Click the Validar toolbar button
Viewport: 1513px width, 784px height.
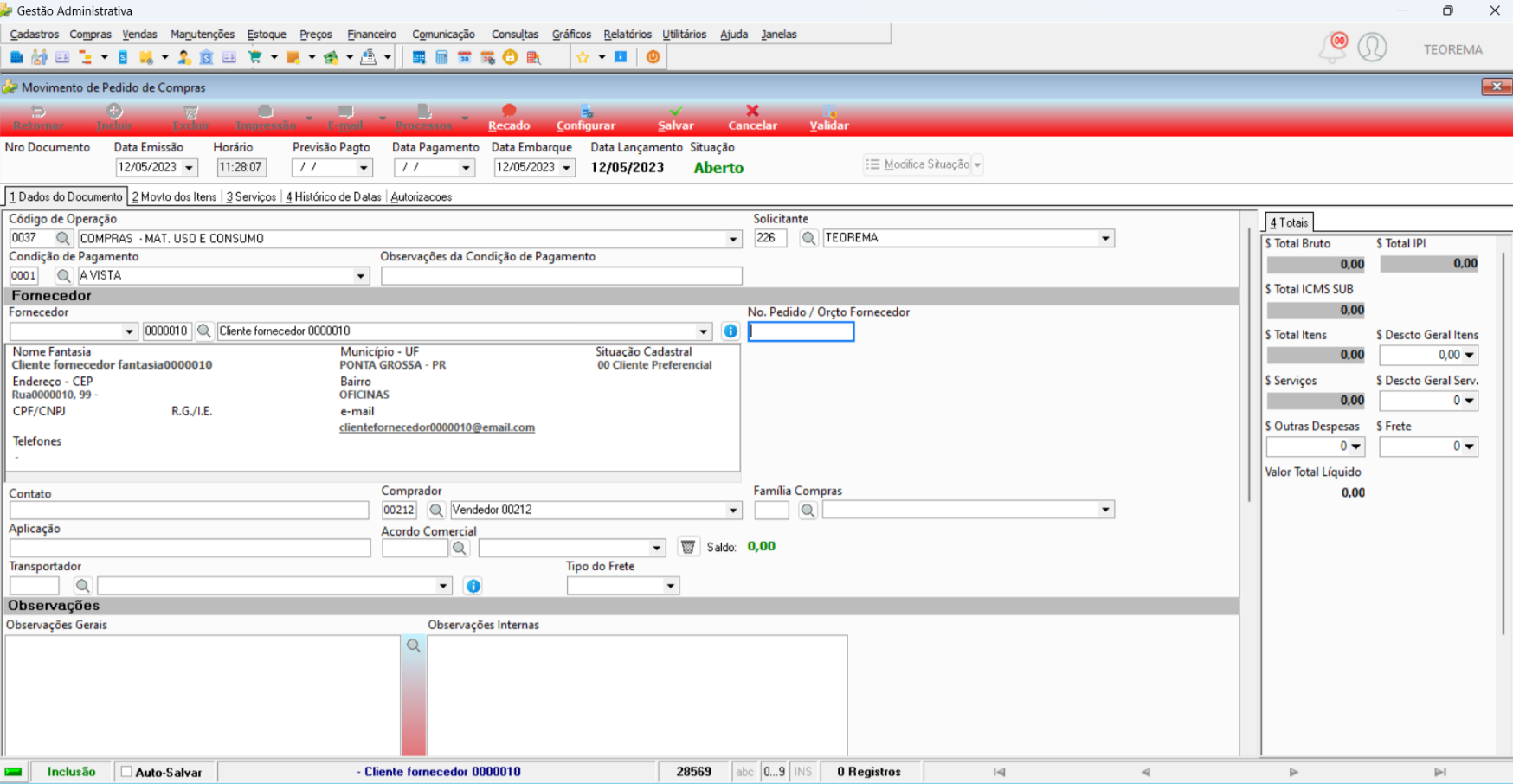[x=829, y=118]
